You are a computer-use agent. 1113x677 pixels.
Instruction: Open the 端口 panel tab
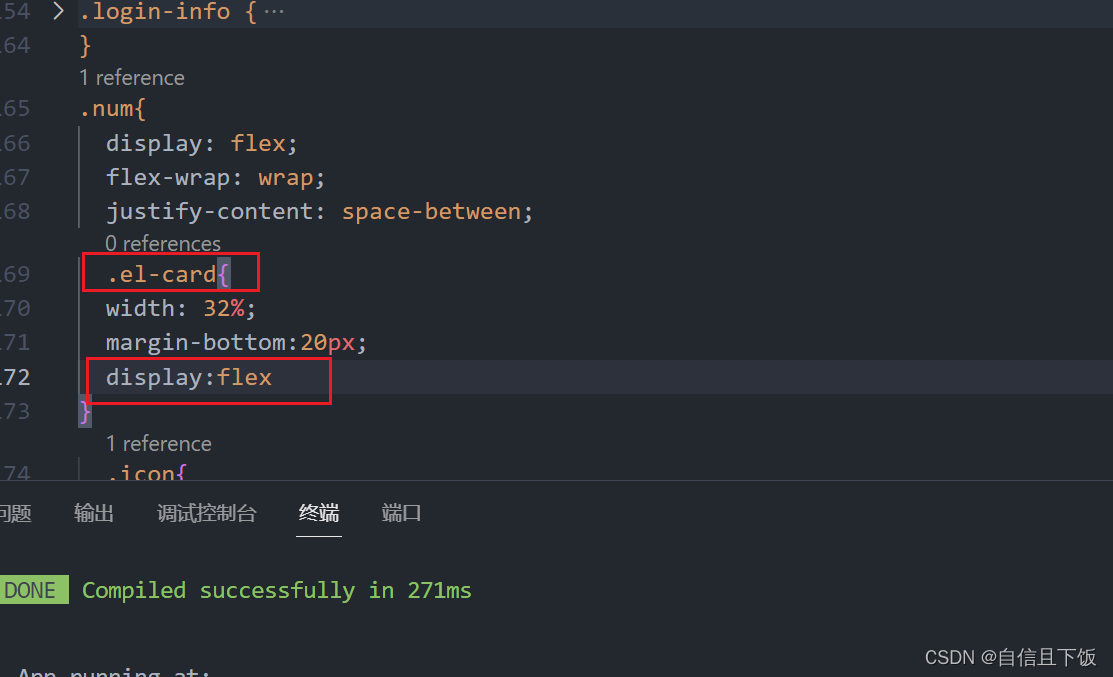coord(400,513)
